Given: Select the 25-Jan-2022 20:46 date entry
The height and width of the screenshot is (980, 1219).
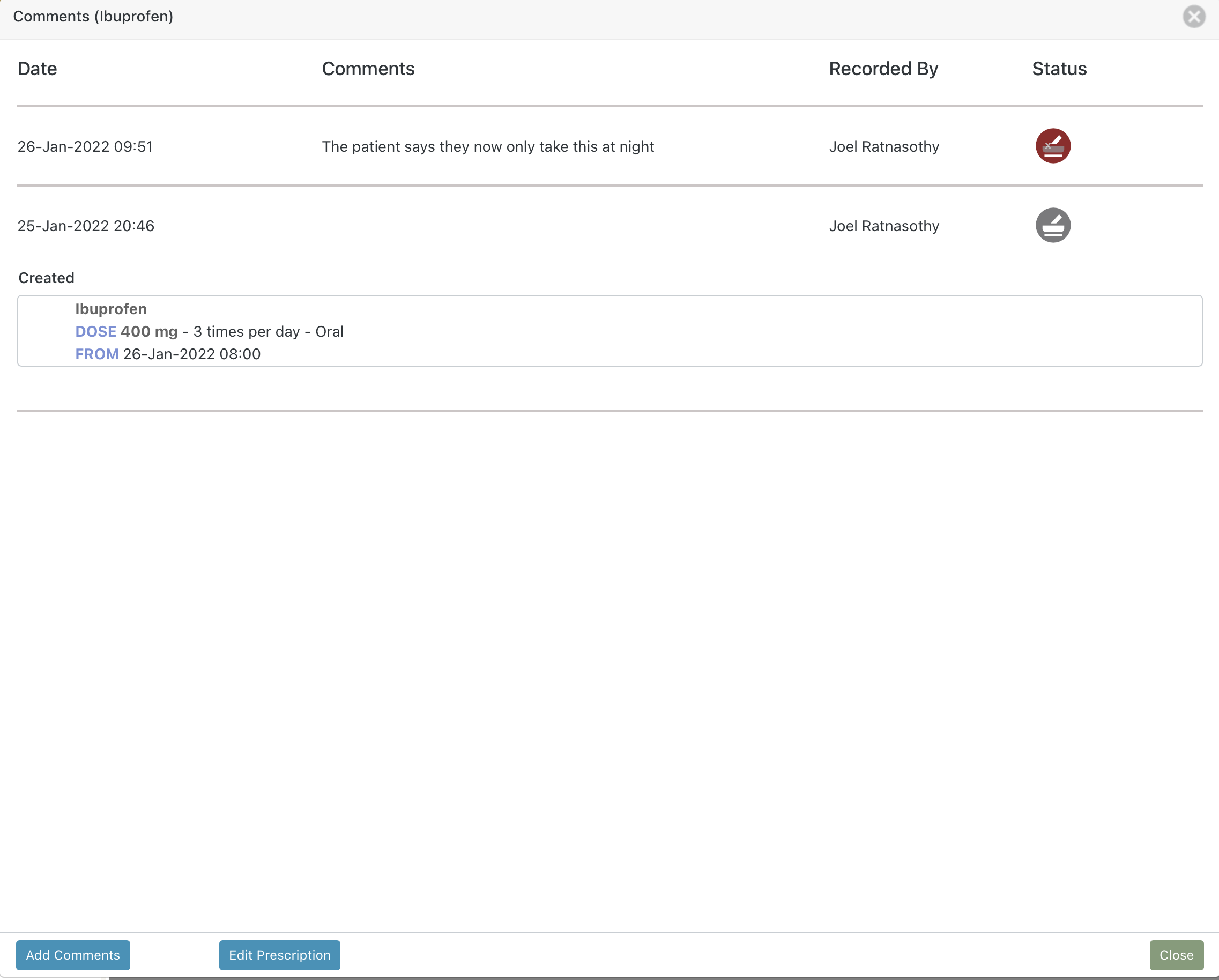Looking at the screenshot, I should tap(86, 226).
